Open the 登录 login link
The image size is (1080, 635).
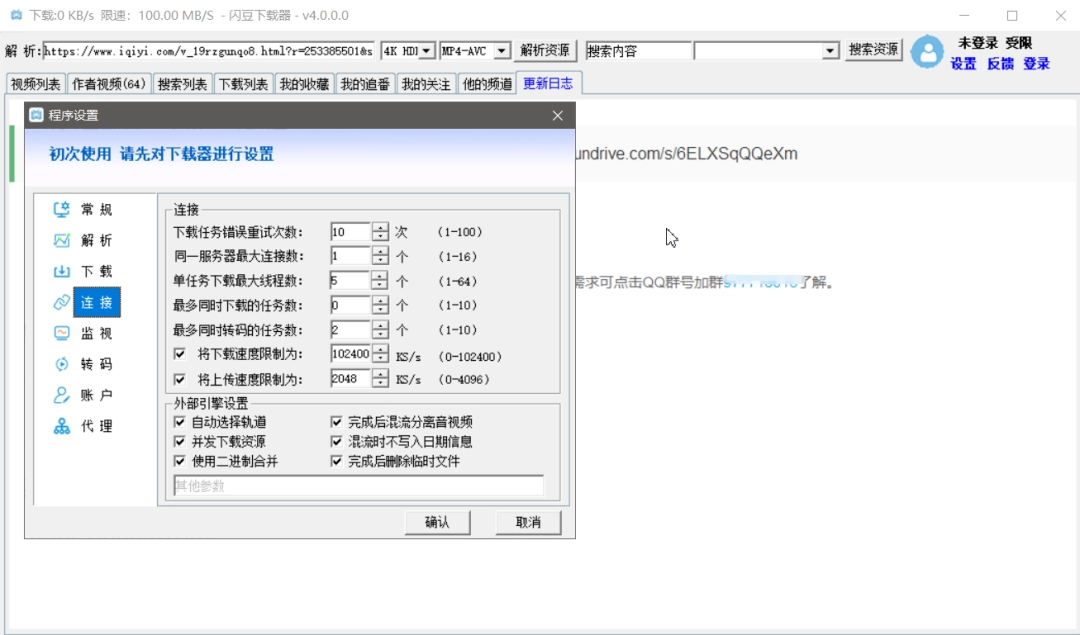pos(1036,63)
